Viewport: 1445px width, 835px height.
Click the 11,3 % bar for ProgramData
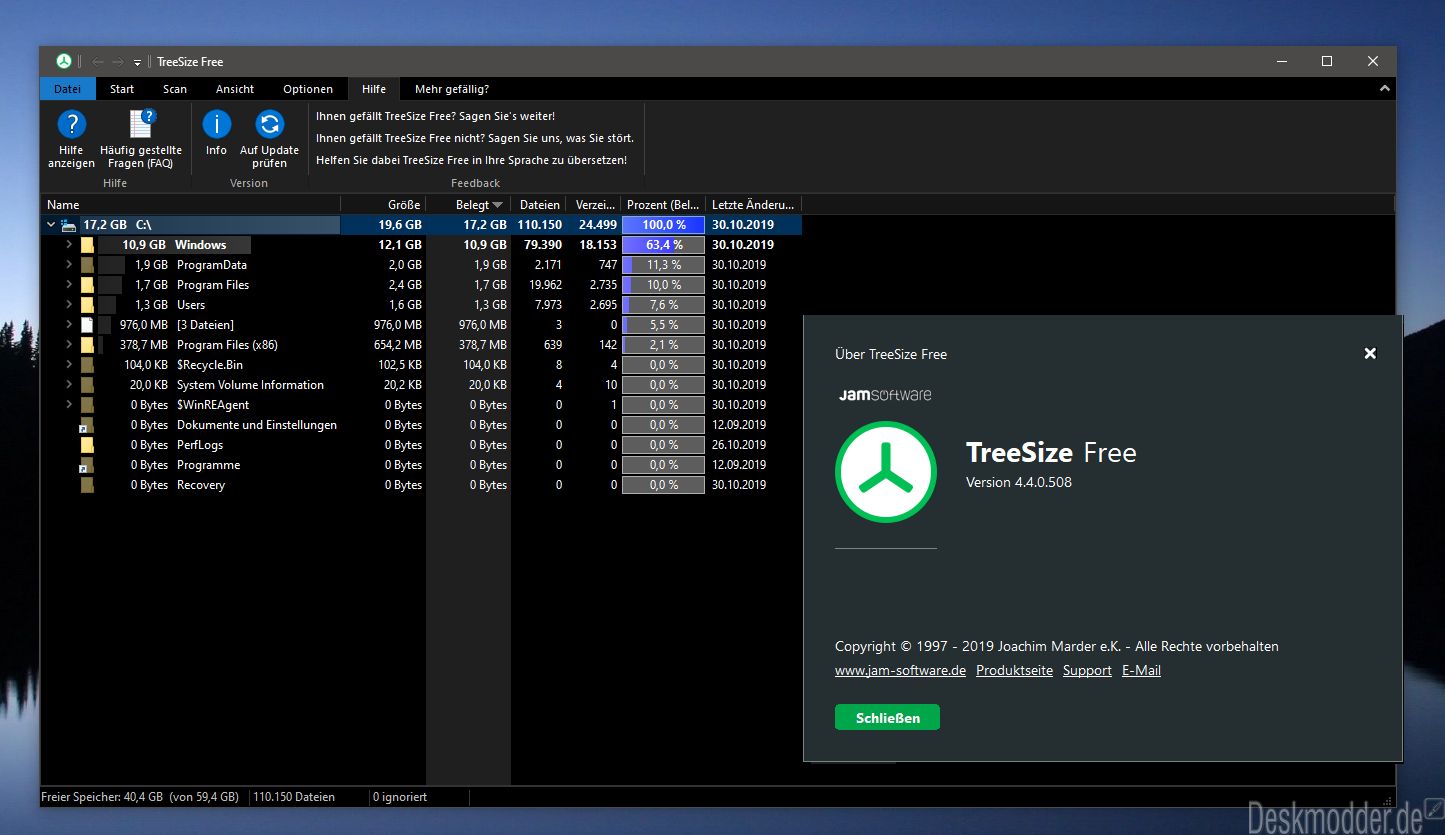pos(663,265)
